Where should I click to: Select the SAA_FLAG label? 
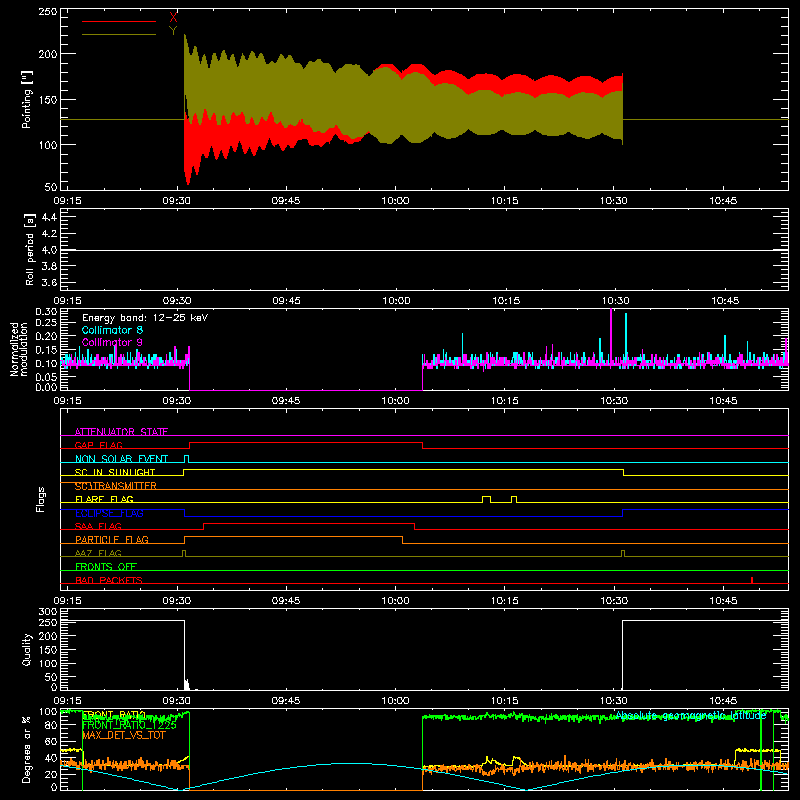point(98,526)
